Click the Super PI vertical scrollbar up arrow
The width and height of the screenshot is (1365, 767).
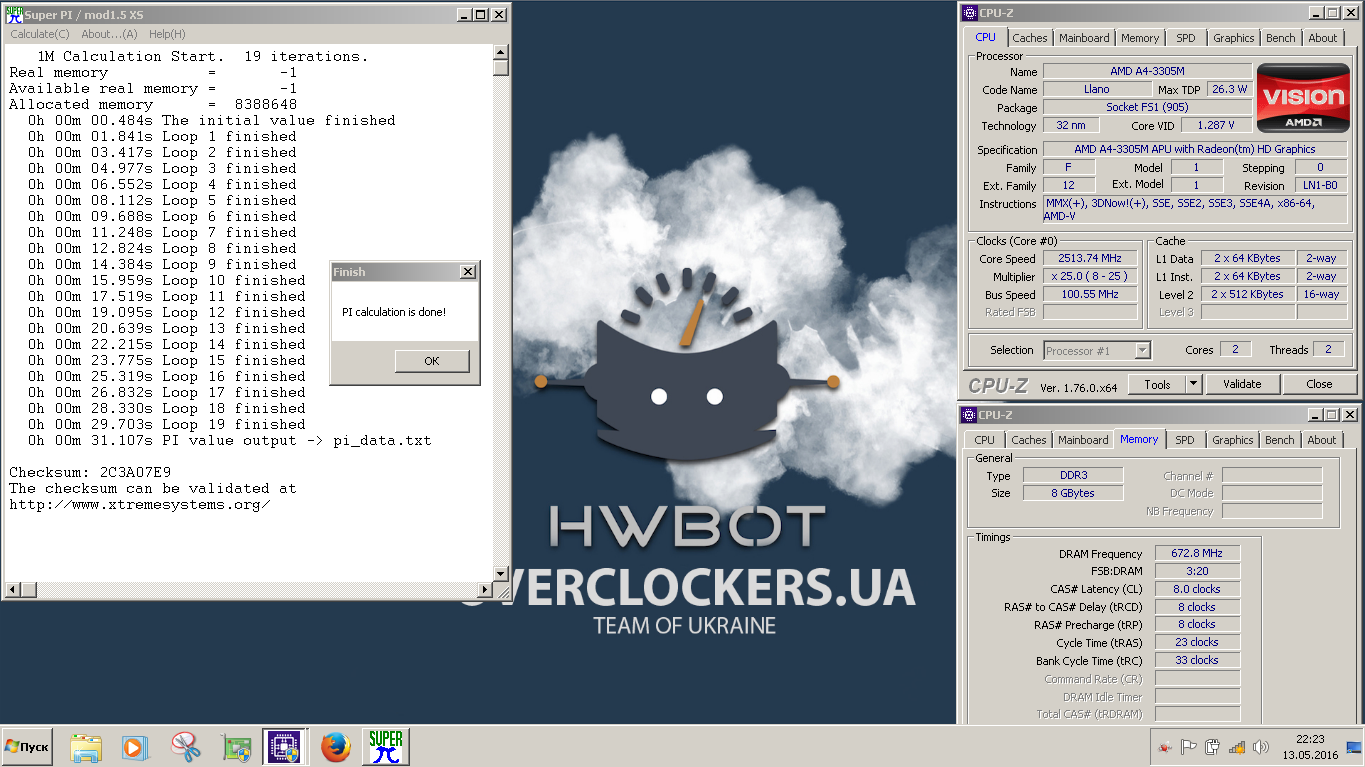501,51
